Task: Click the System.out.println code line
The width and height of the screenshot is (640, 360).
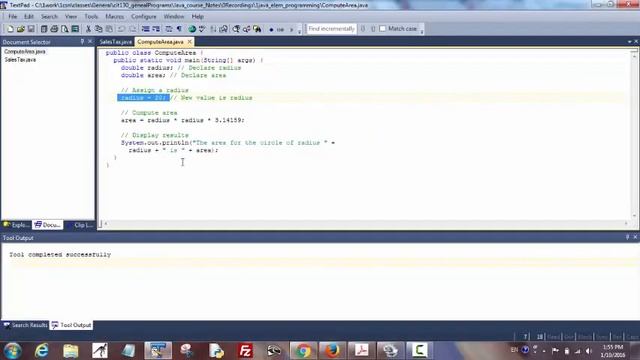Action: [x=228, y=143]
